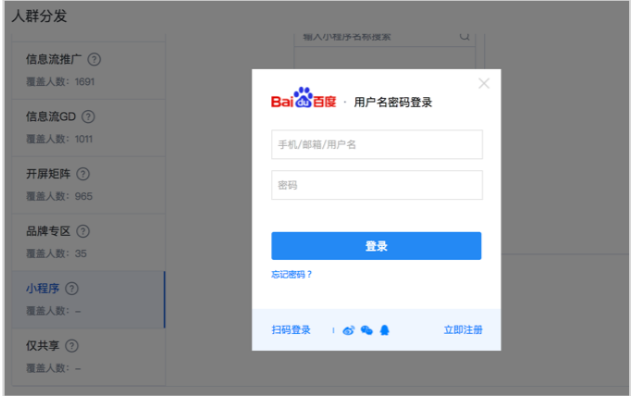Click the 用户名密码登录 dialog heading
Image resolution: width=632 pixels, height=396 pixels.
coord(393,102)
